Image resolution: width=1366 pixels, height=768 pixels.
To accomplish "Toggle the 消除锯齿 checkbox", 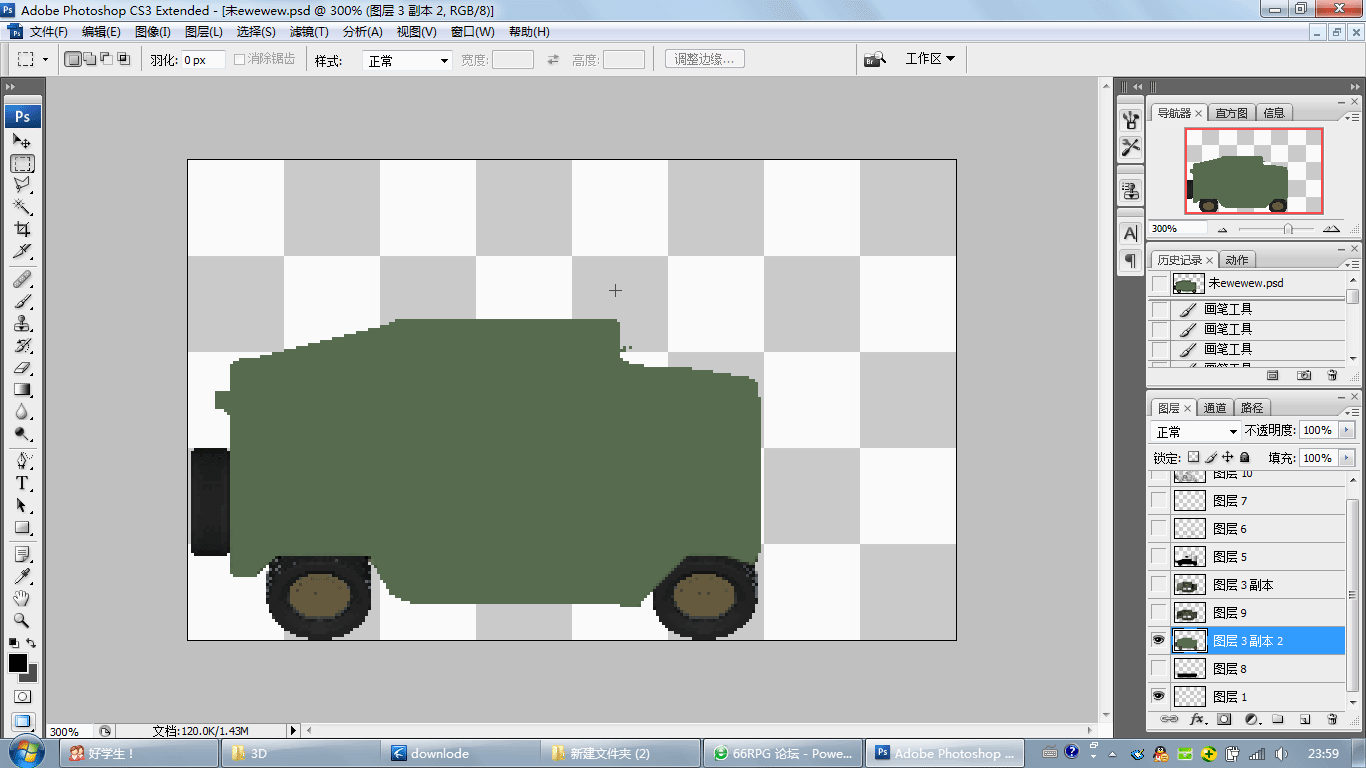I will pos(239,59).
